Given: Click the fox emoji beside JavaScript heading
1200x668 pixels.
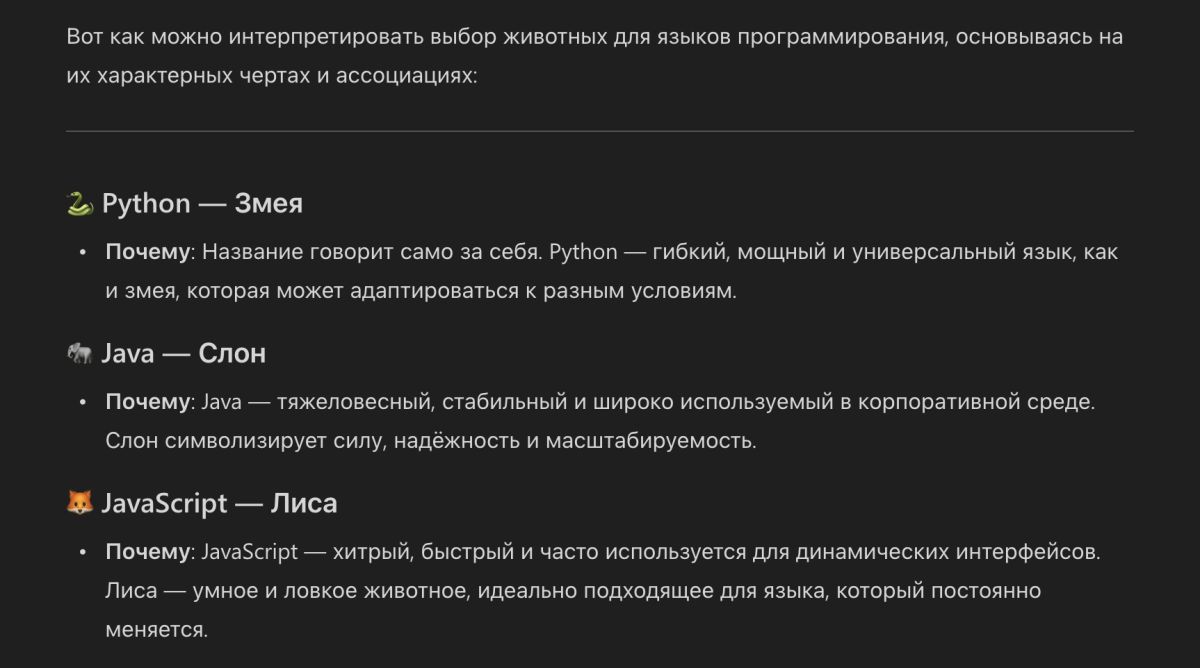Looking at the screenshot, I should (x=79, y=503).
